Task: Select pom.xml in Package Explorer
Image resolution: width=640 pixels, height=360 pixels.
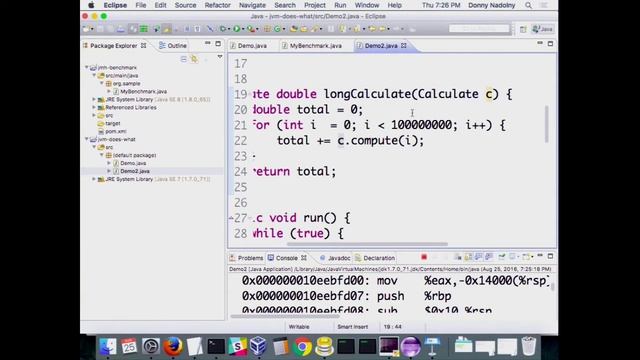Action: [x=116, y=131]
